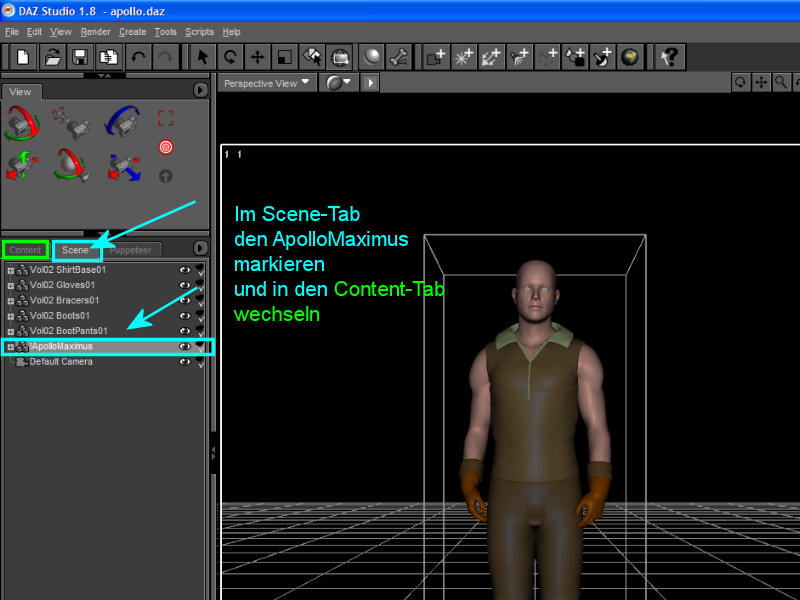
Task: Select the Translate move tool
Action: pos(258,57)
